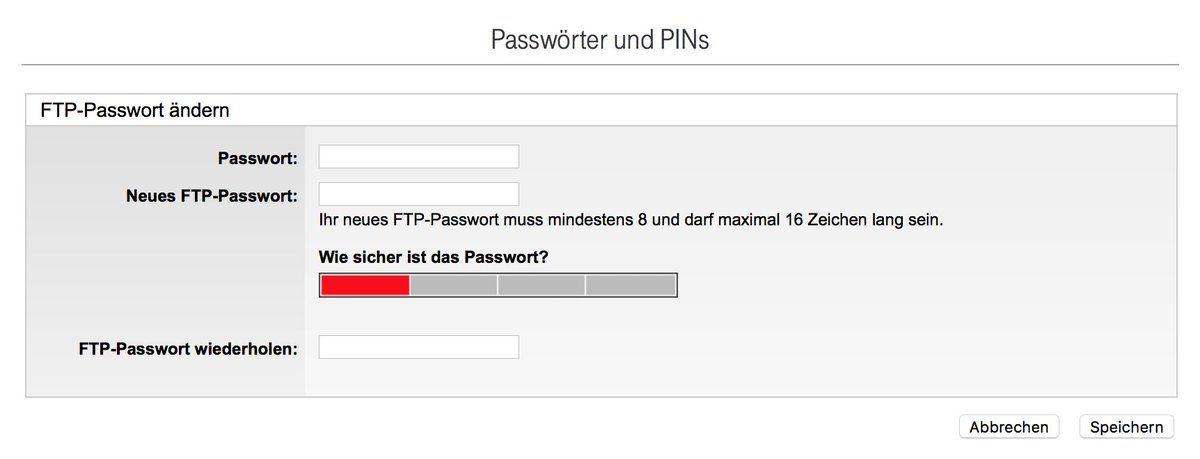Click the "FTP-Passwort ändern" section header
1200x459 pixels.
tap(135, 111)
